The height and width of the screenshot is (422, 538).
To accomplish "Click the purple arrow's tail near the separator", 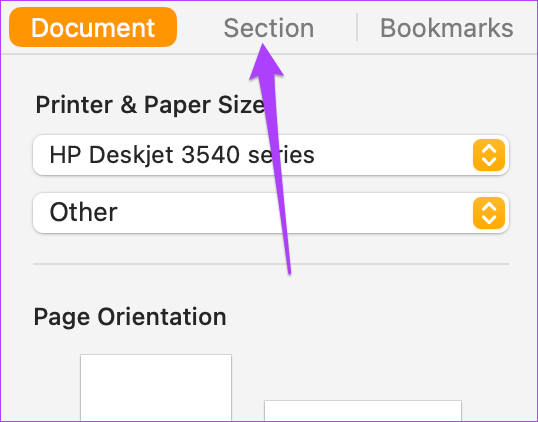I will tap(289, 269).
